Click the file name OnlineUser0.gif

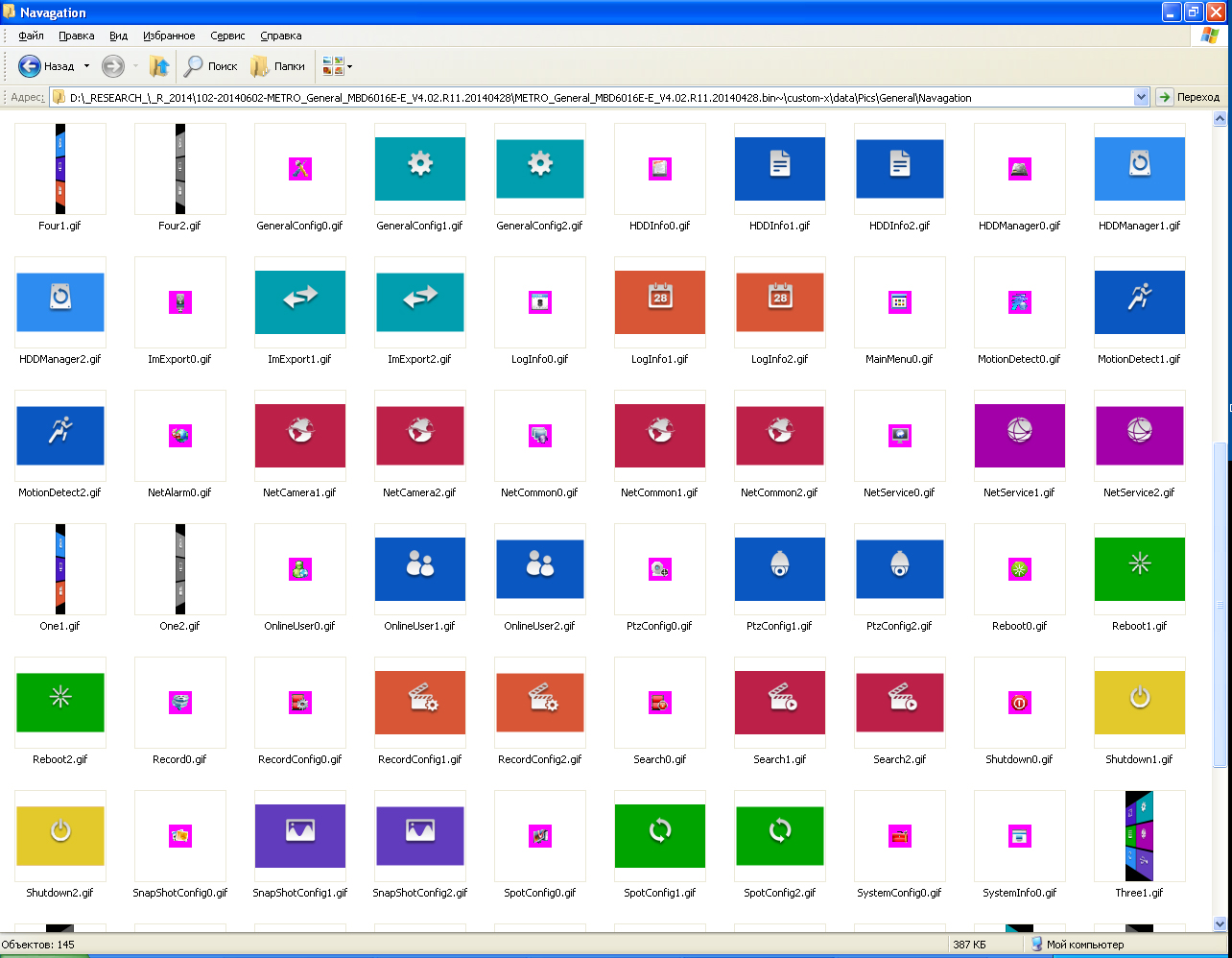pos(299,626)
